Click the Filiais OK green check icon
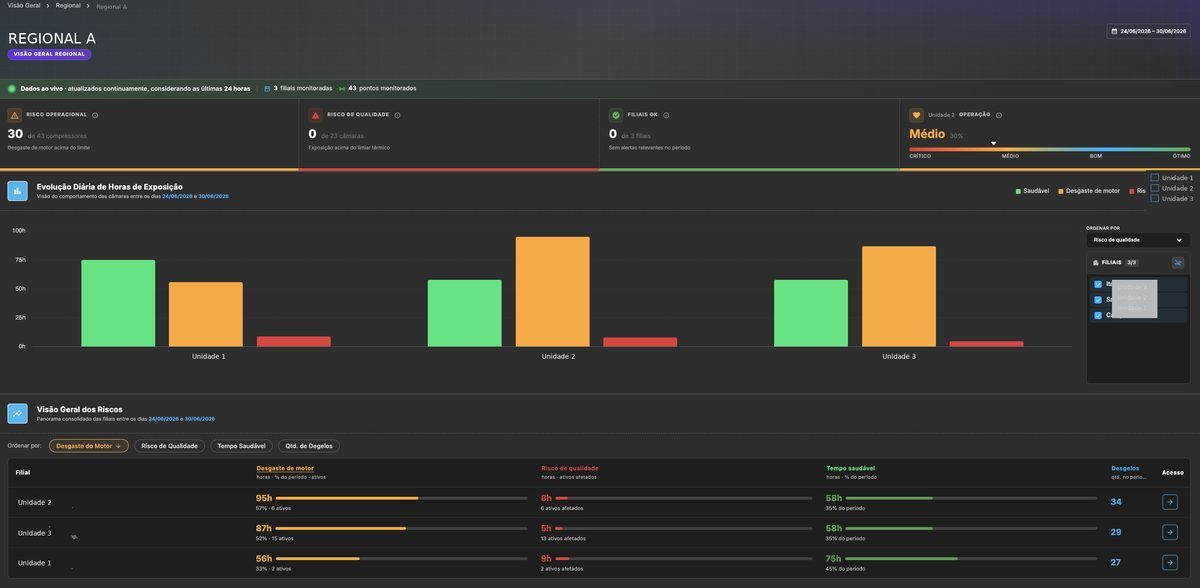The image size is (1200, 588). click(x=616, y=115)
